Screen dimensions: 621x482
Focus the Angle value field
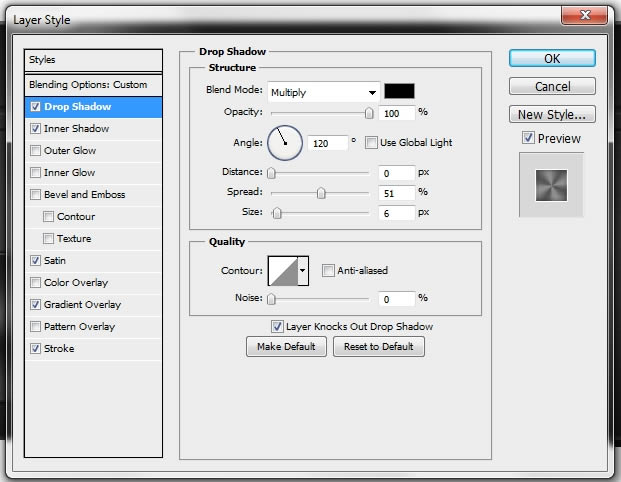point(328,143)
